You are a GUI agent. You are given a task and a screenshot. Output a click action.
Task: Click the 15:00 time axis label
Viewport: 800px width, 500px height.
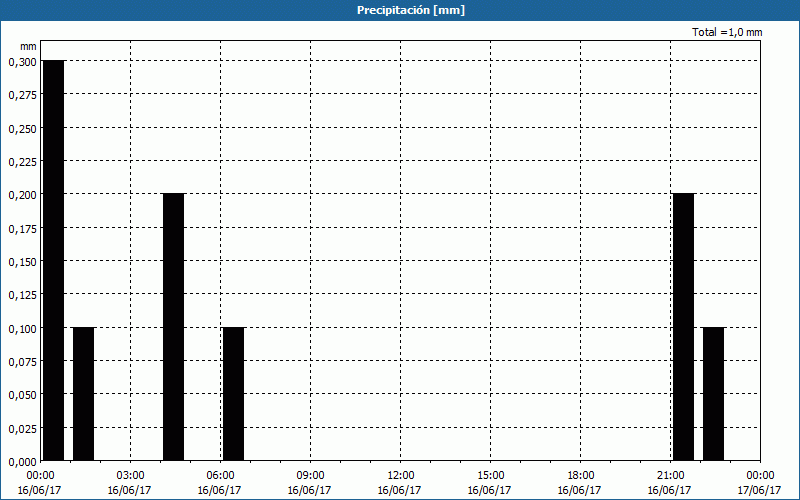point(490,476)
